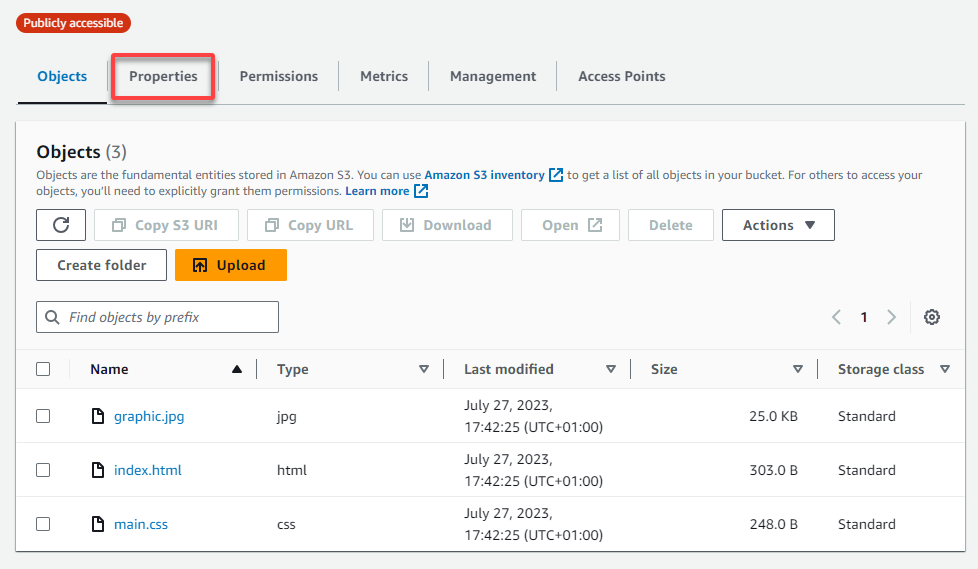Open the graphic.jpg object link
Screen dimensions: 978x569
coord(149,416)
